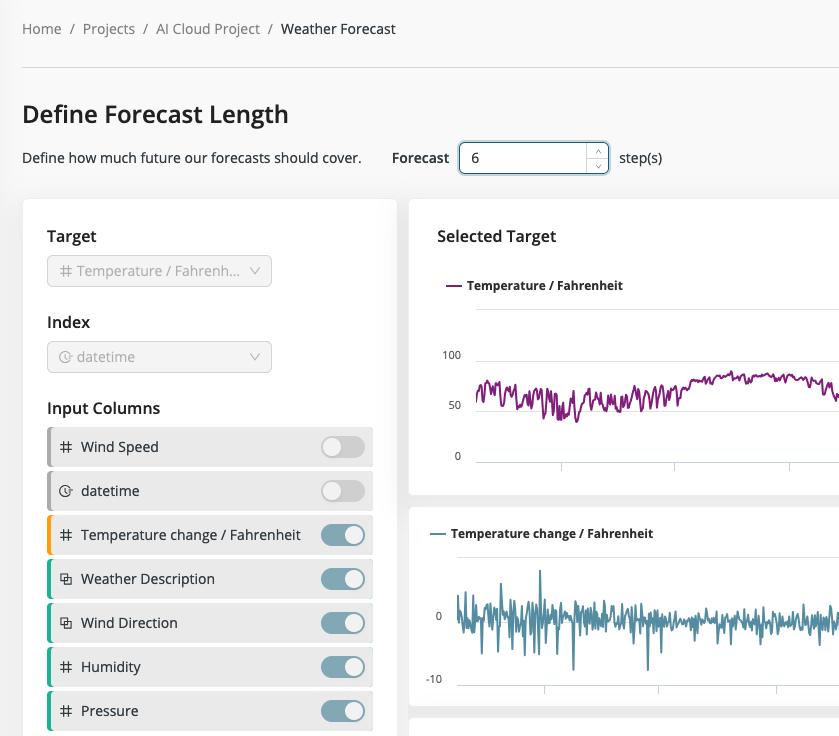Open the Index datetime dropdown
Viewport: 839px width, 736px height.
click(159, 357)
